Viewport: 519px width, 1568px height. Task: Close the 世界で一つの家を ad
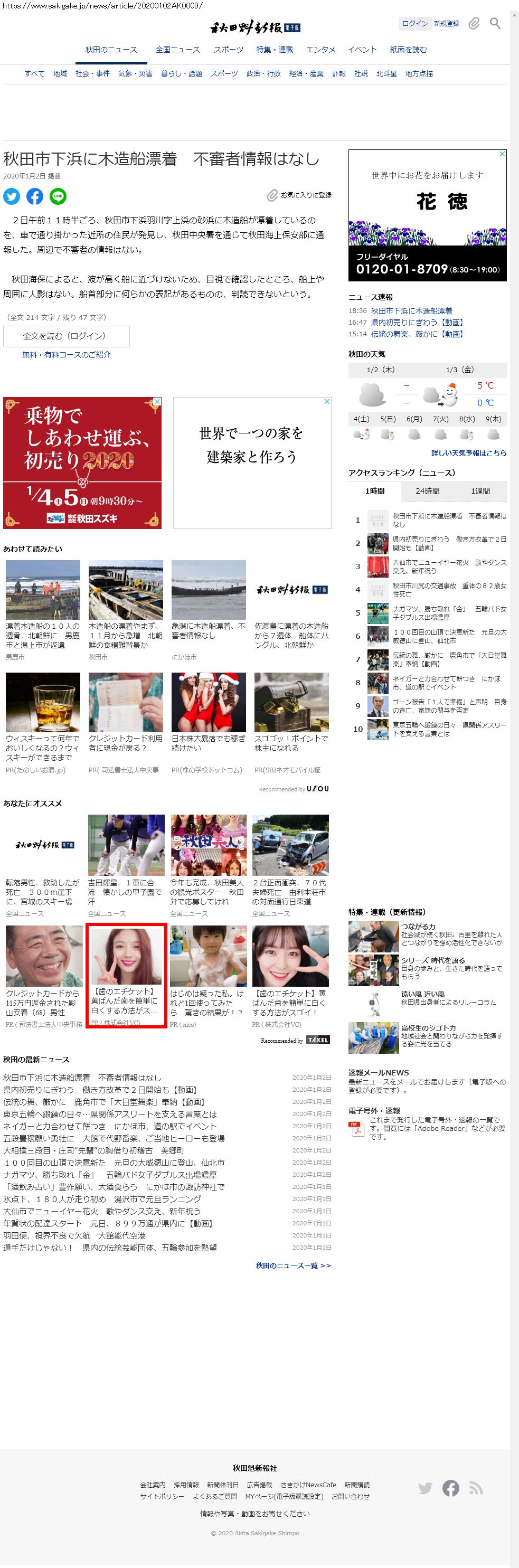[x=327, y=401]
